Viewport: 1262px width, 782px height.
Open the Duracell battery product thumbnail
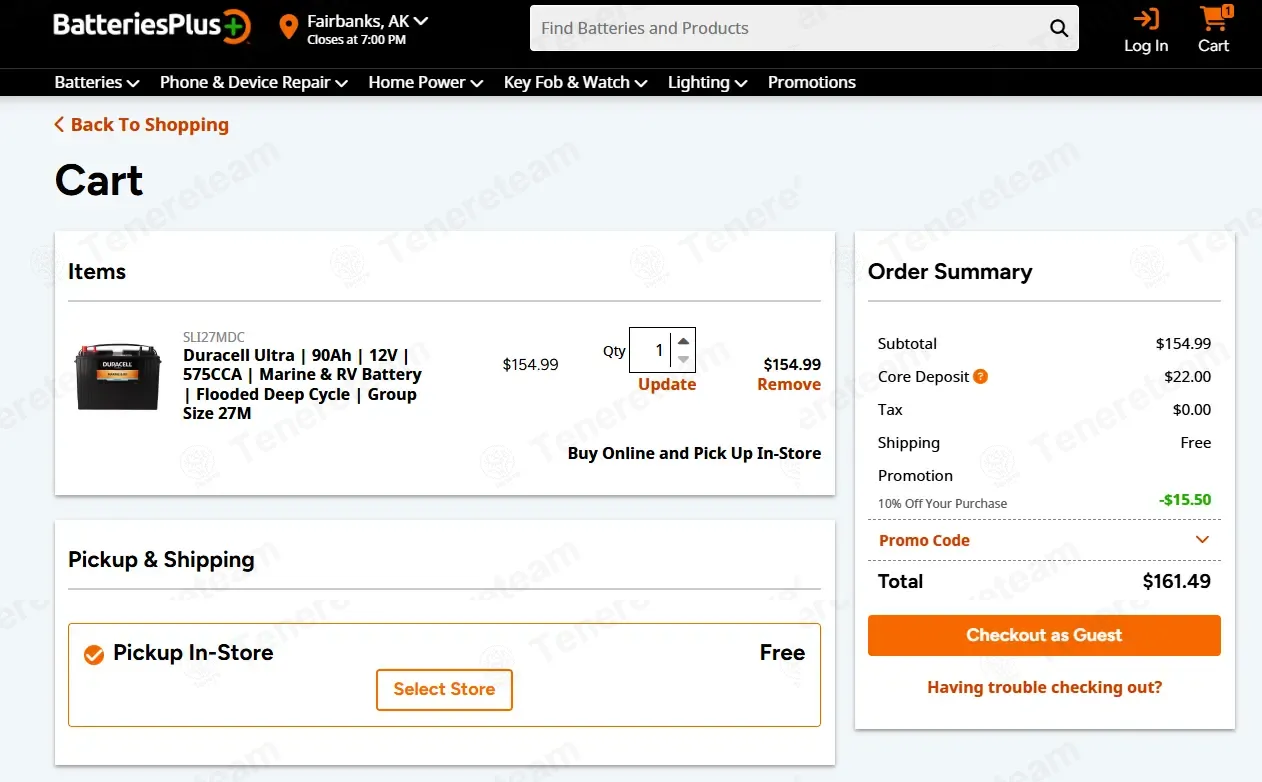click(118, 376)
